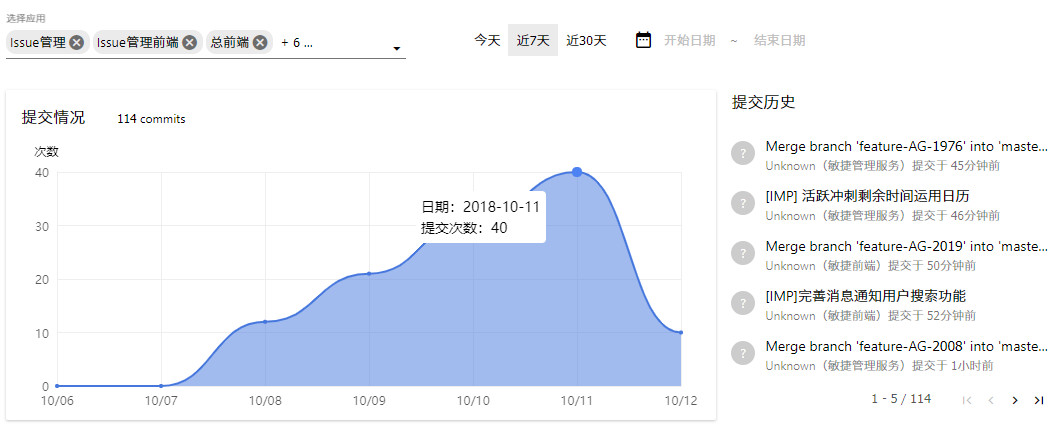Click the 10/08 data point on chart
The image size is (1060, 435).
point(265,321)
